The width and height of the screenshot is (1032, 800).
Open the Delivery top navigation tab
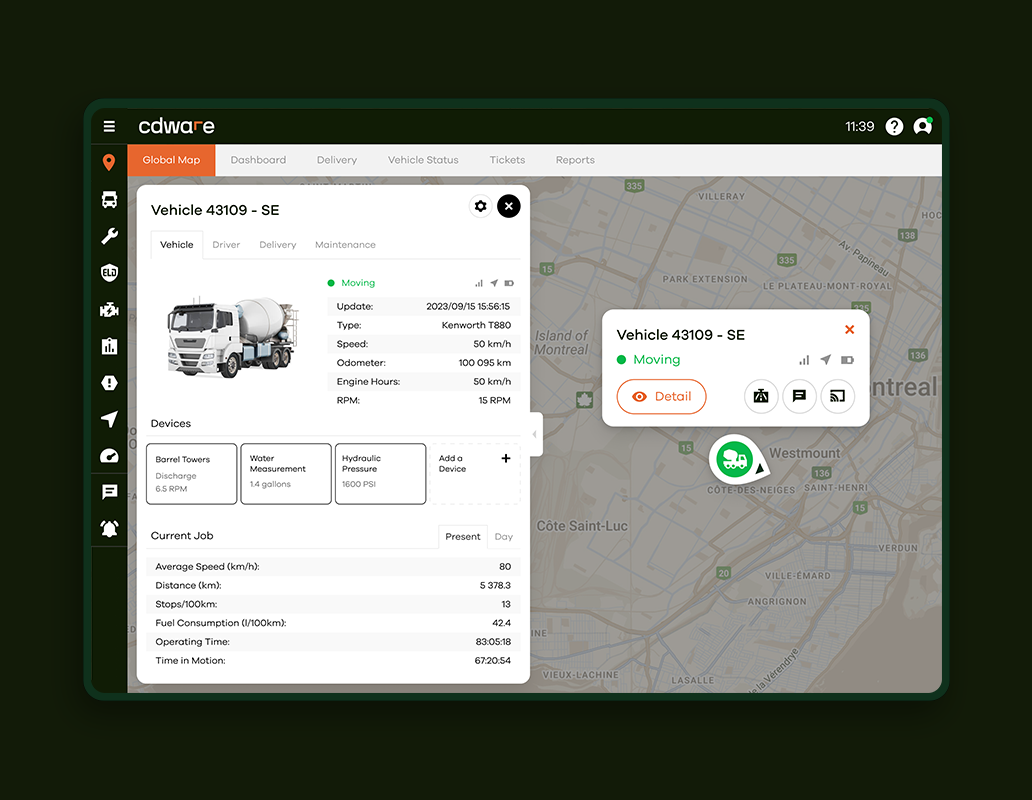(x=336, y=160)
